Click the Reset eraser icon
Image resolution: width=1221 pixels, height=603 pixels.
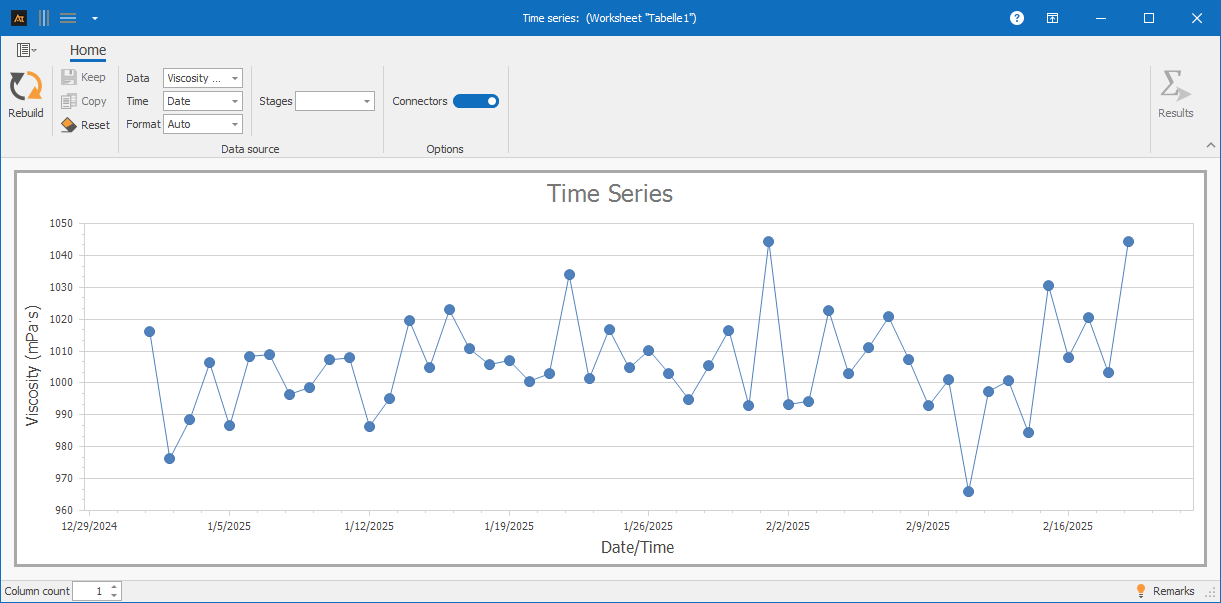tap(69, 125)
